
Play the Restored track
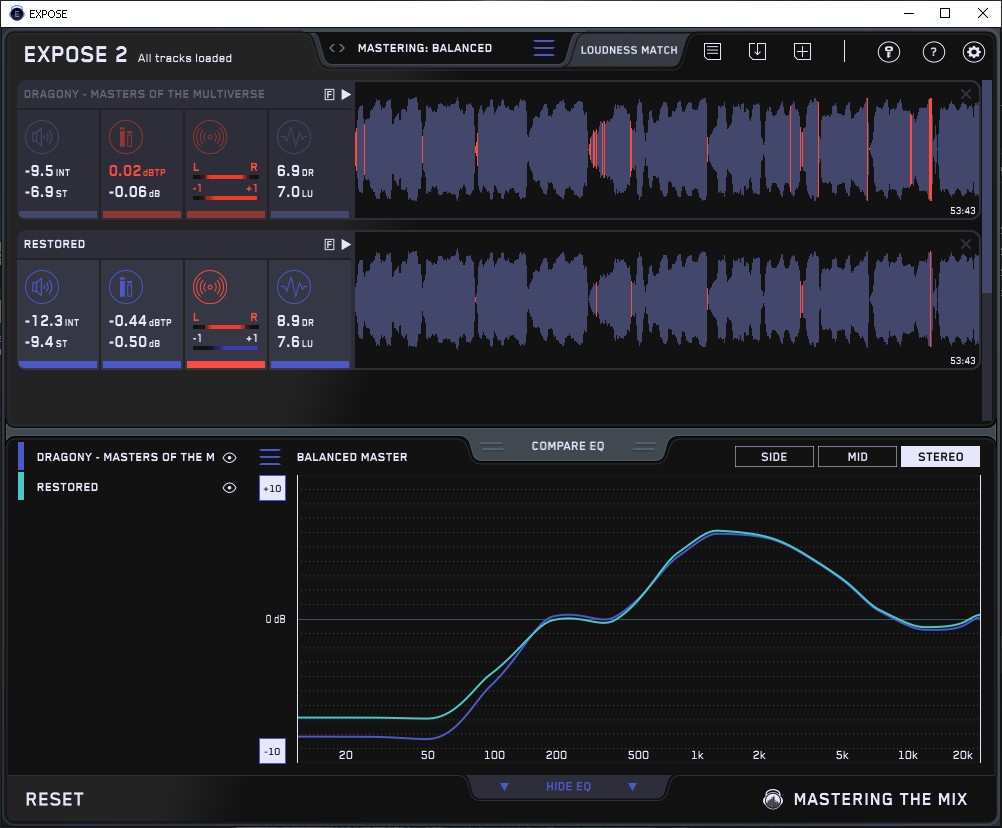coord(346,244)
